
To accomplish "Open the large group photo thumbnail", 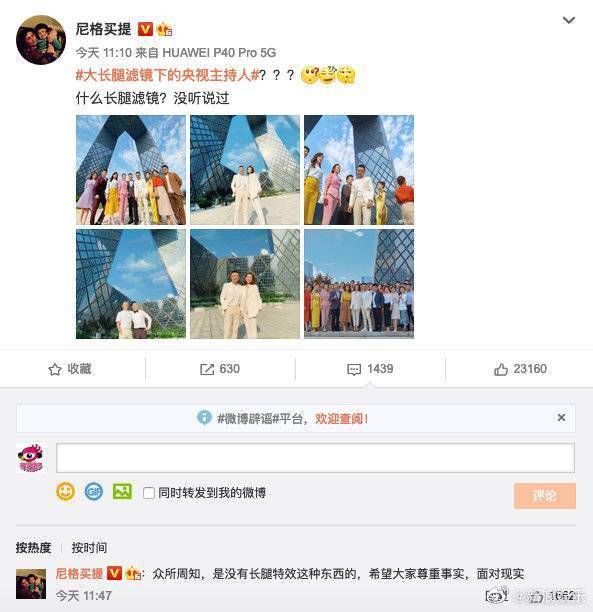I will (x=359, y=284).
